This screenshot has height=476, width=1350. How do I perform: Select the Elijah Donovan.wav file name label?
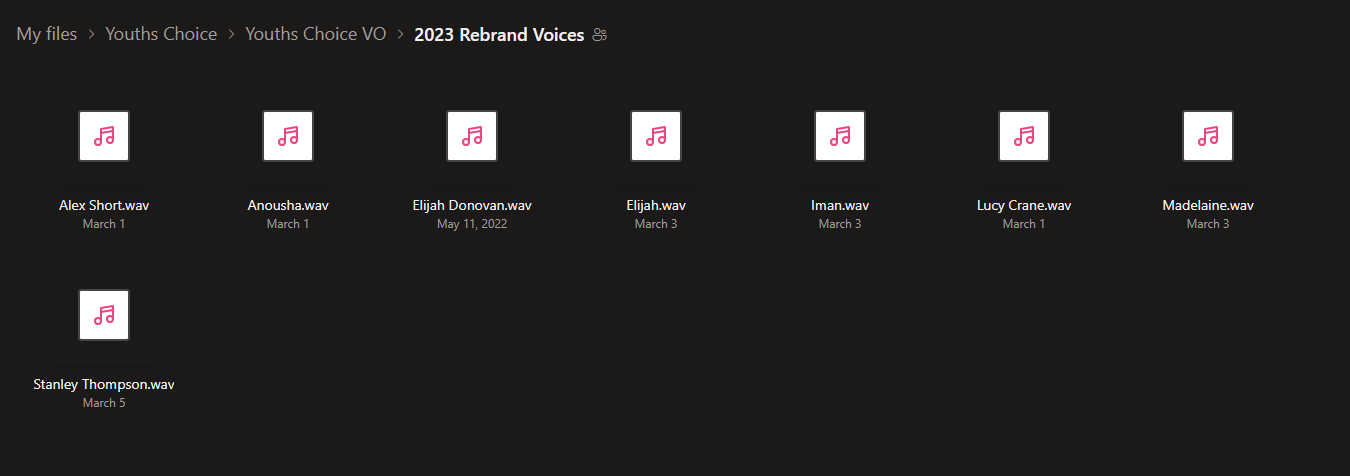(x=472, y=206)
